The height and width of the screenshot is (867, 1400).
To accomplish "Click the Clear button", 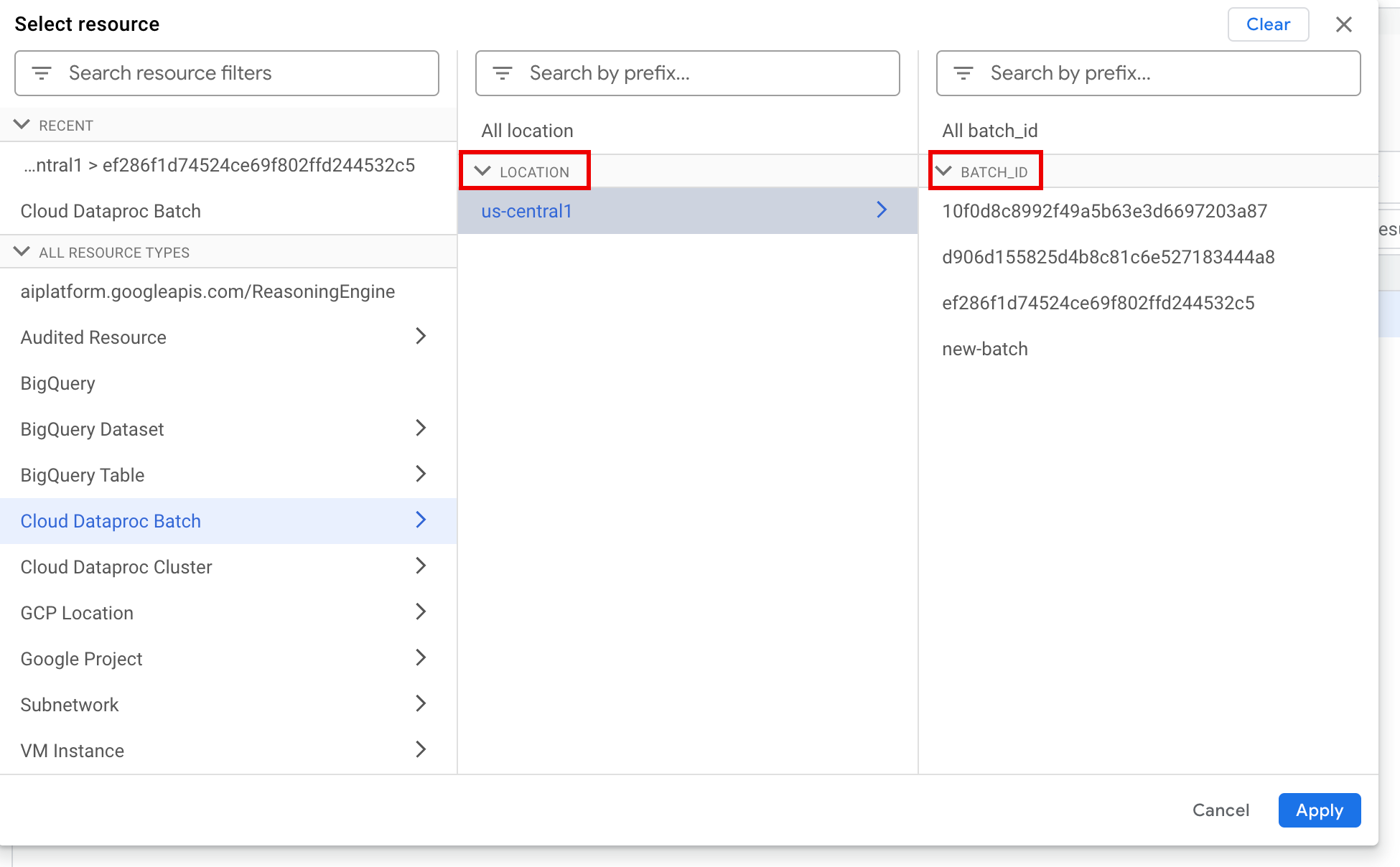I will coord(1268,24).
